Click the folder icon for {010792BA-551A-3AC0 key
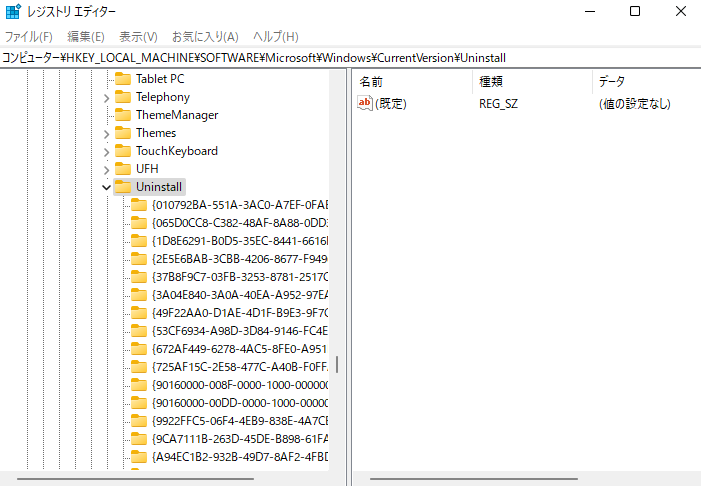Image resolution: width=701 pixels, height=486 pixels. [x=139, y=205]
